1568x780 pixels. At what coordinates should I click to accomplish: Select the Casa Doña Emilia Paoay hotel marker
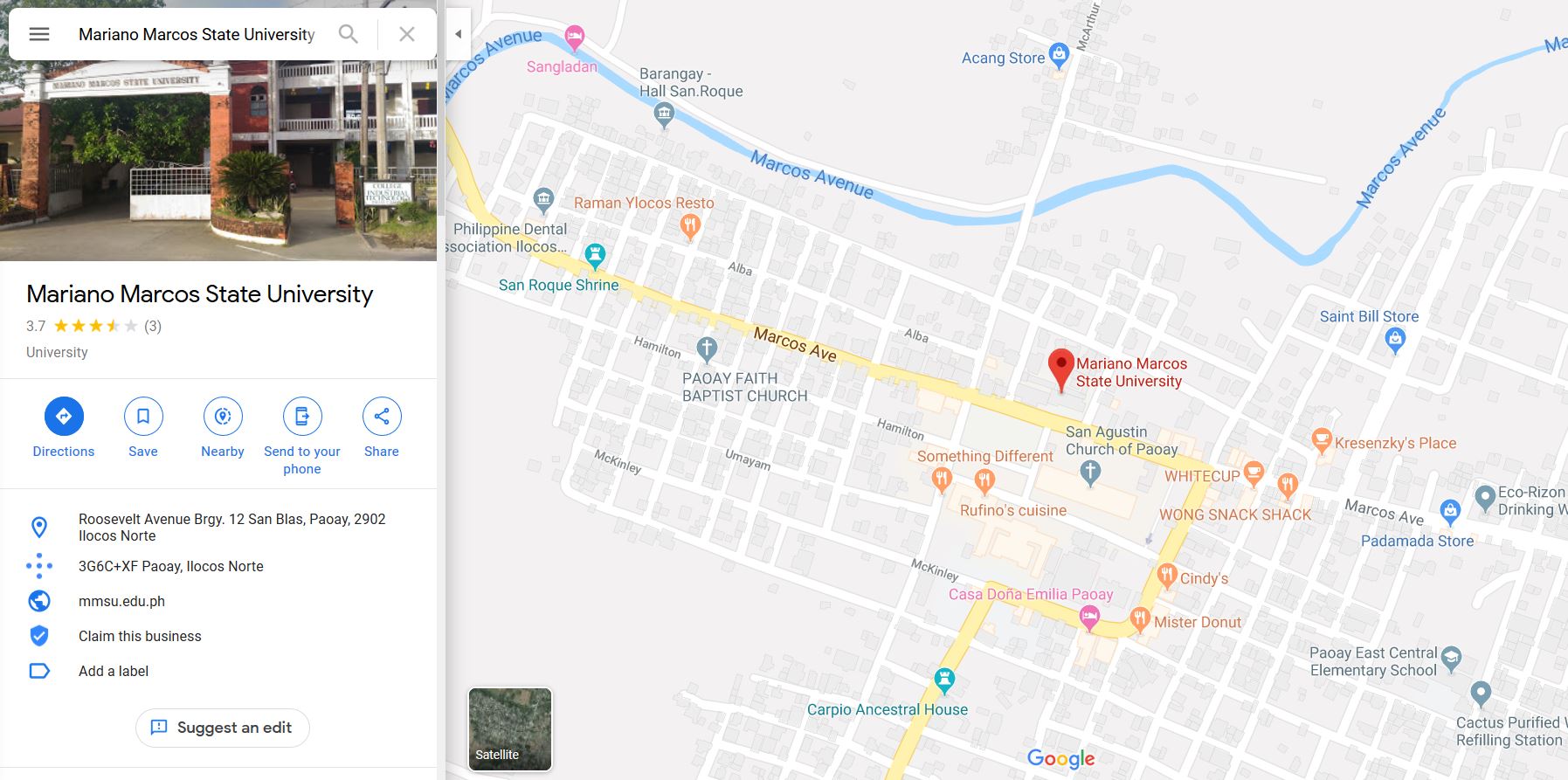[x=1088, y=618]
